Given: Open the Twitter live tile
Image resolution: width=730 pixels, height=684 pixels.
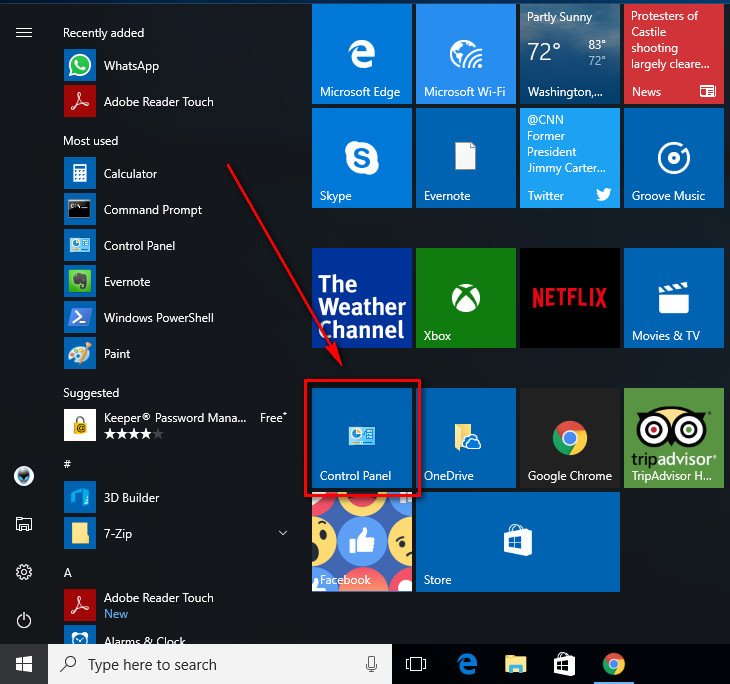Looking at the screenshot, I should (570, 158).
